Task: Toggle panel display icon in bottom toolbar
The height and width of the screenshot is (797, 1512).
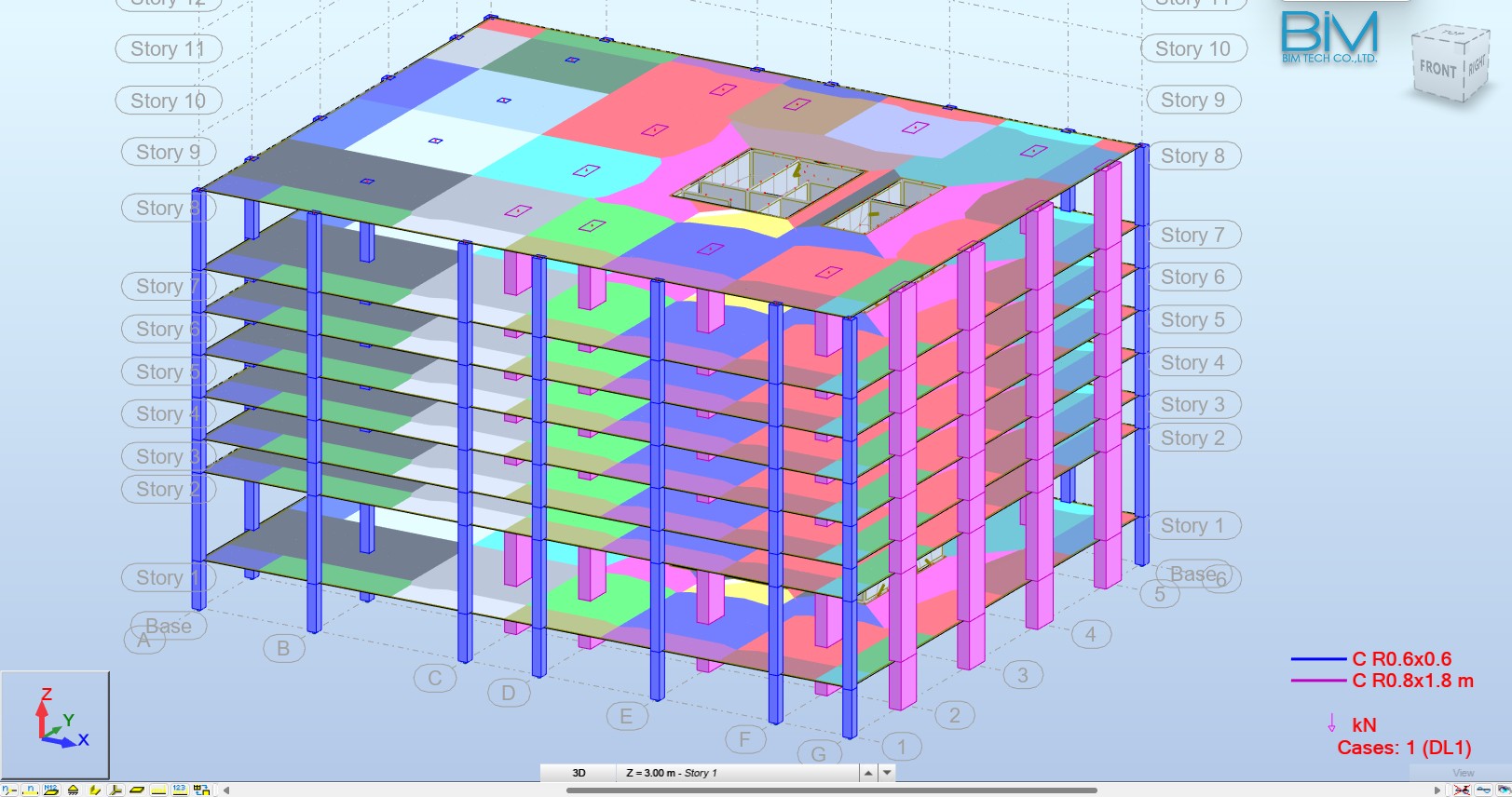Action: point(137,790)
